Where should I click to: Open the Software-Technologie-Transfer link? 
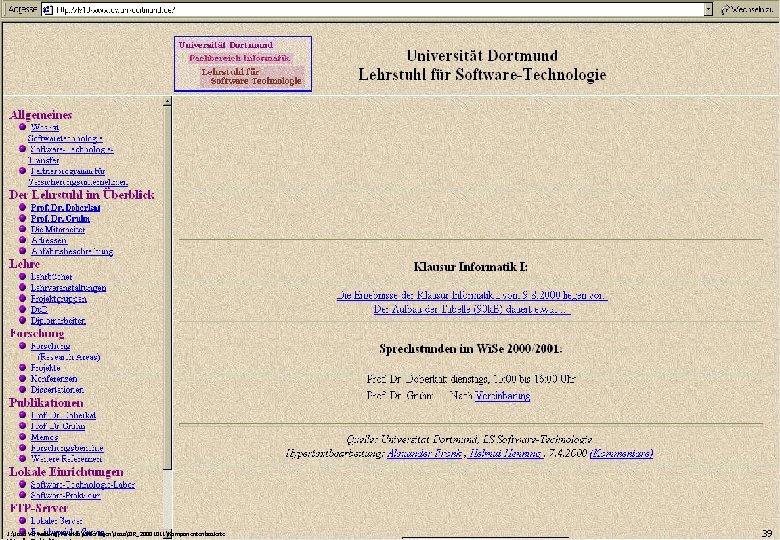tap(70, 155)
